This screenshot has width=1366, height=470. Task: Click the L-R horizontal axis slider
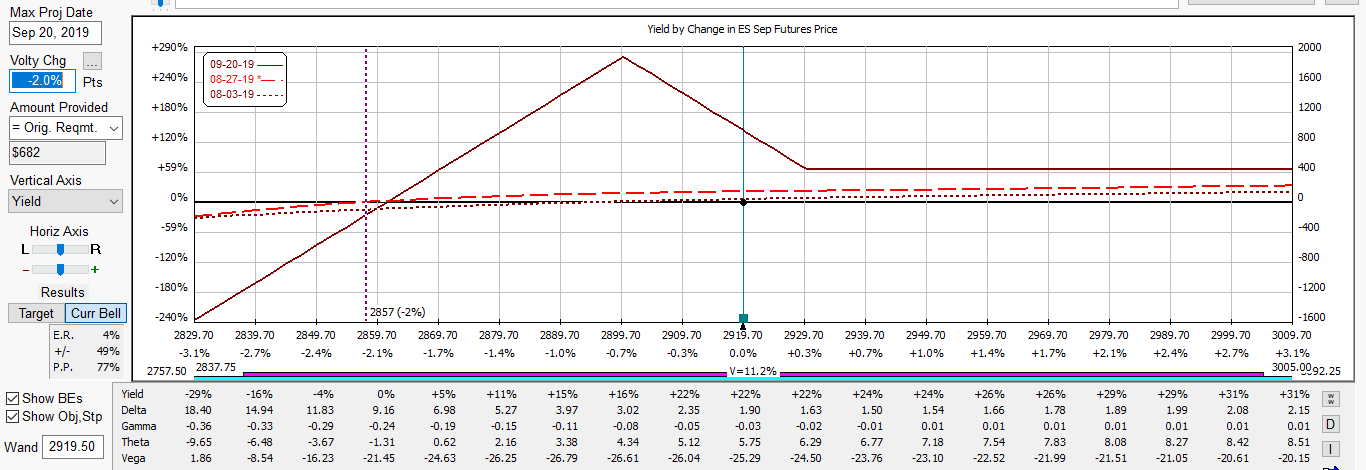tap(62, 249)
